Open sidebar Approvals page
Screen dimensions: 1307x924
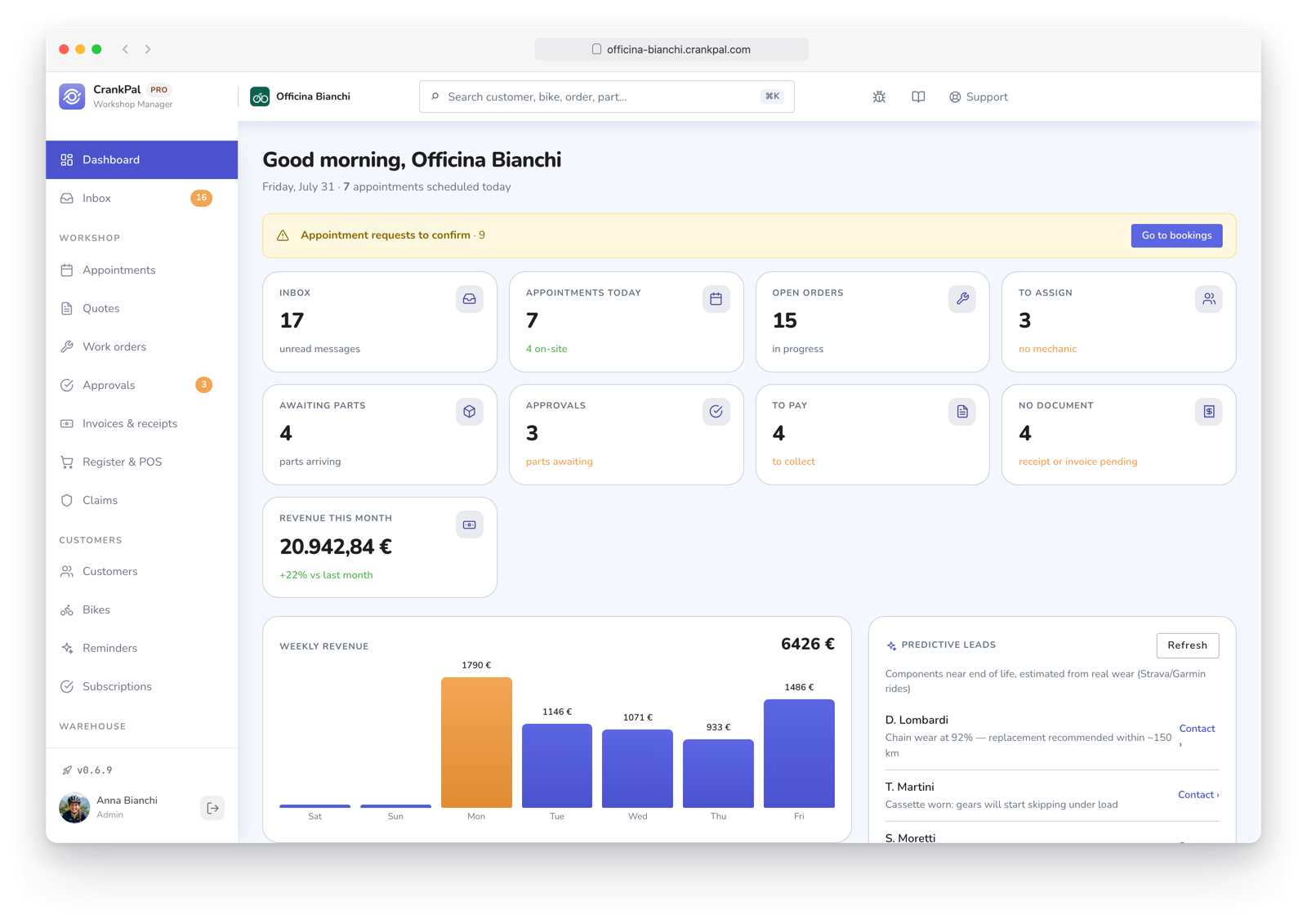point(142,385)
